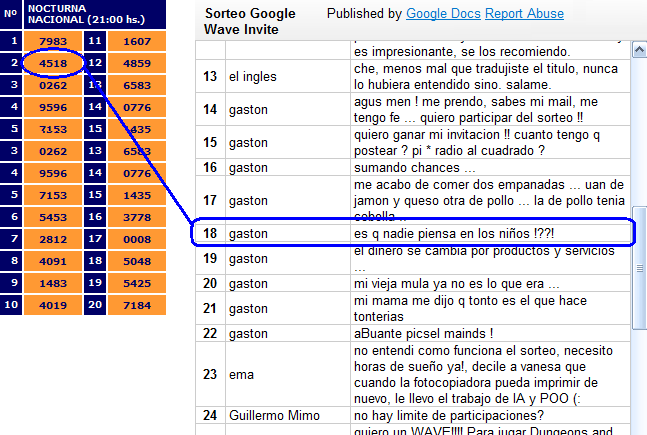
Task: Click lottery number 7983
Action: 53,41
